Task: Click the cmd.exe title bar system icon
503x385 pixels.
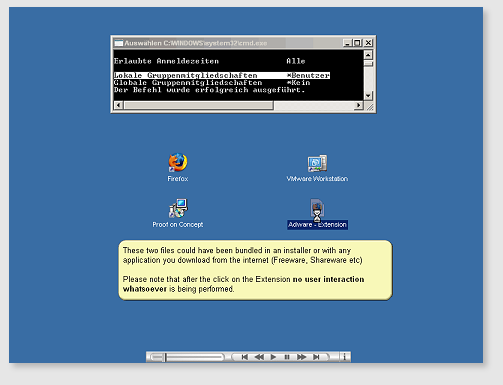Action: [119, 43]
